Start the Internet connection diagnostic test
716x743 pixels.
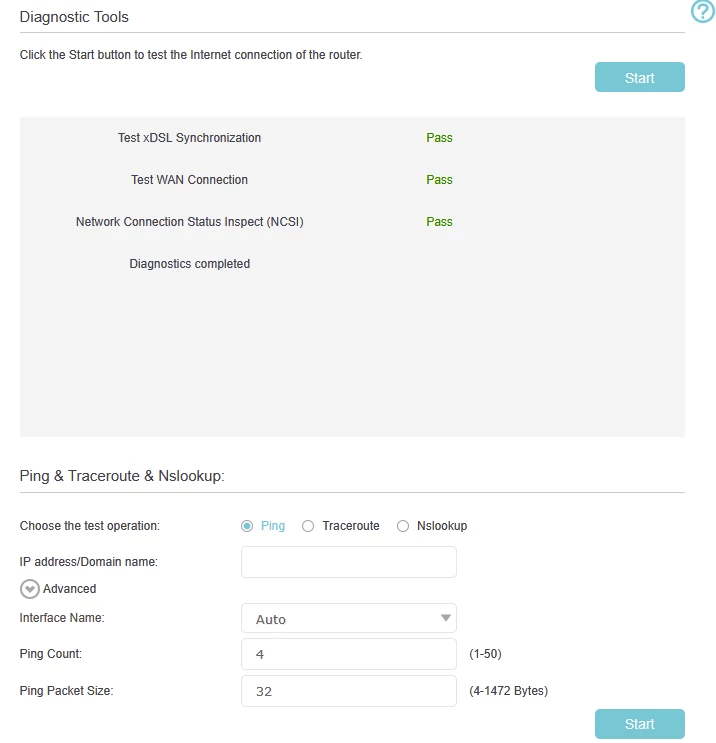(x=639, y=78)
